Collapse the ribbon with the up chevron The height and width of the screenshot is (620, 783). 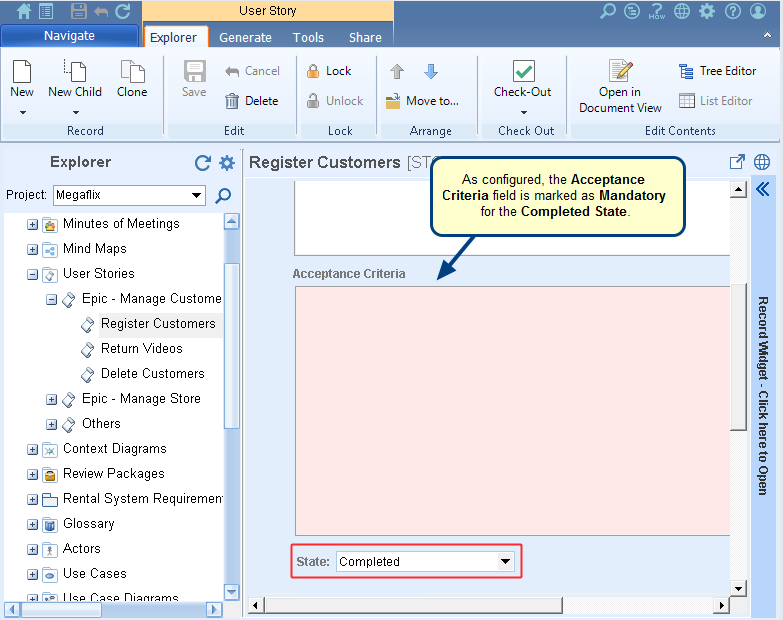point(768,35)
